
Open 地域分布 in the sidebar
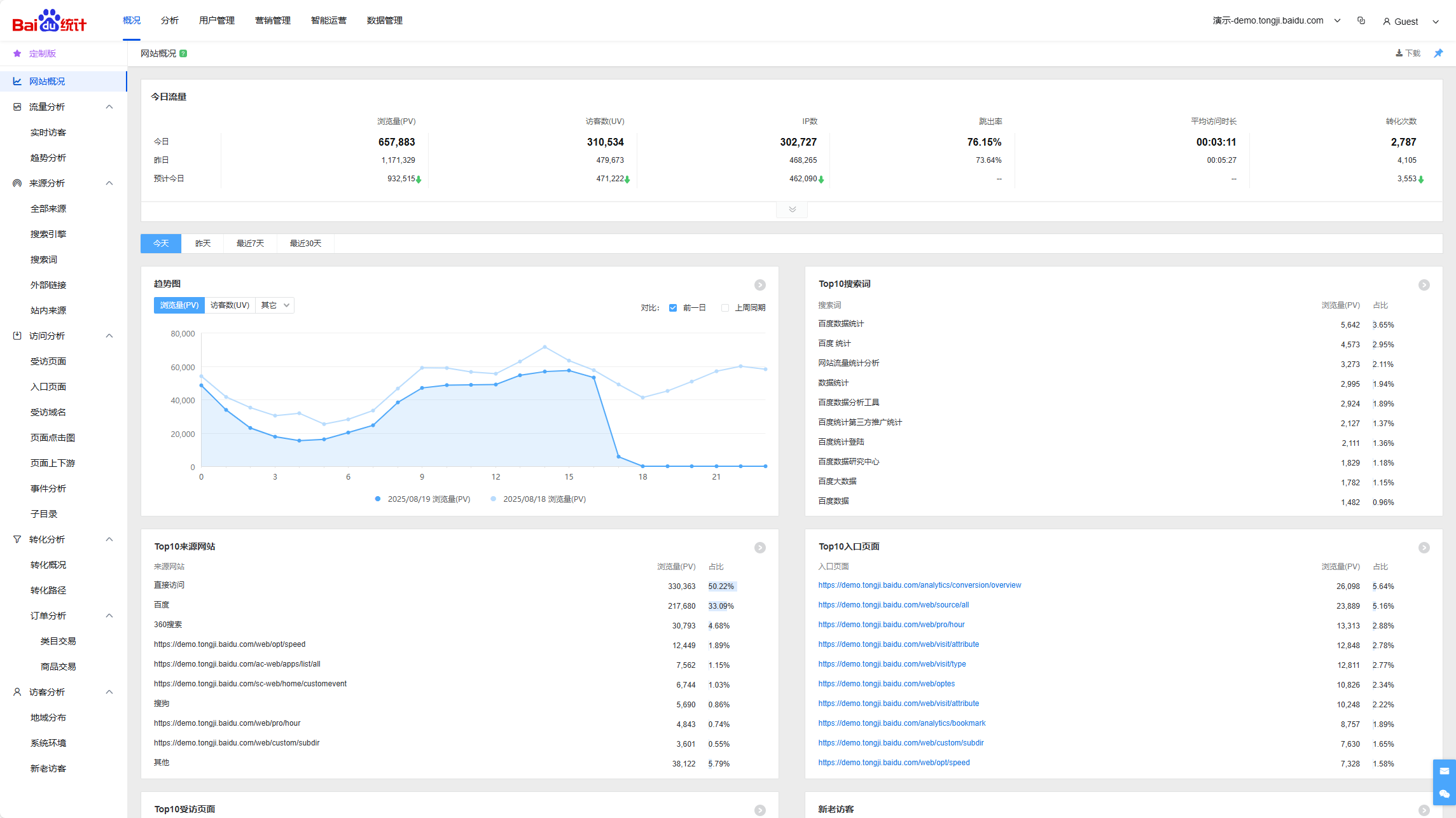coord(48,717)
